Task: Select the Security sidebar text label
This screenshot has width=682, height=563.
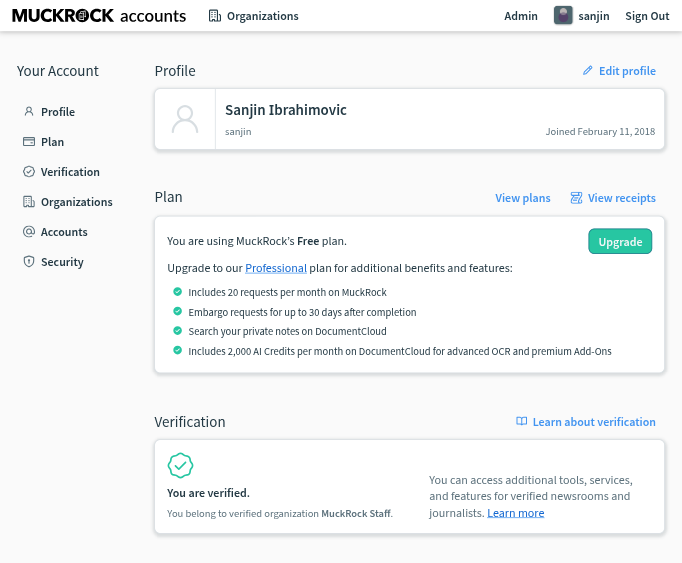Action: (62, 262)
